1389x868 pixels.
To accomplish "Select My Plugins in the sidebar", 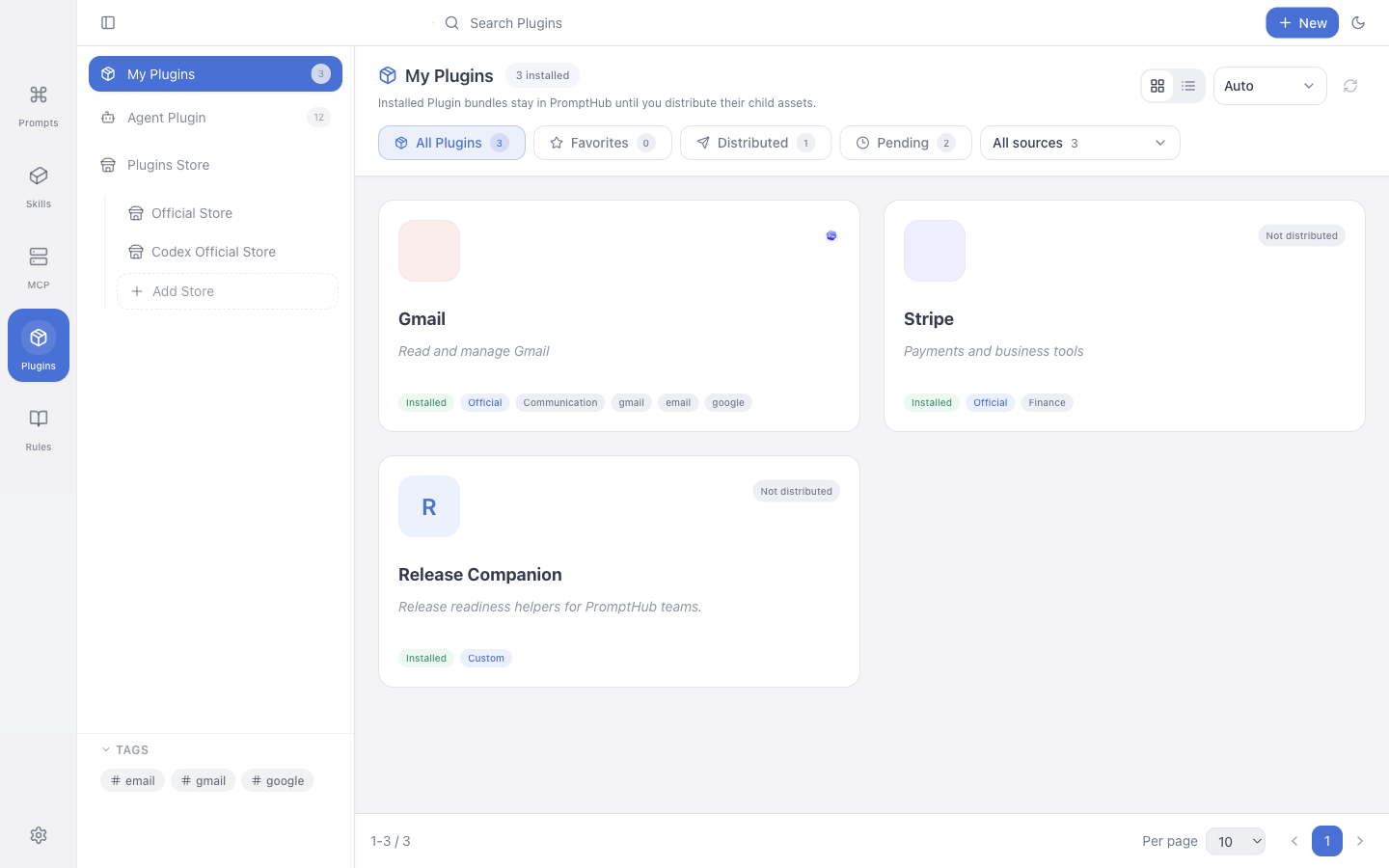I will point(215,74).
